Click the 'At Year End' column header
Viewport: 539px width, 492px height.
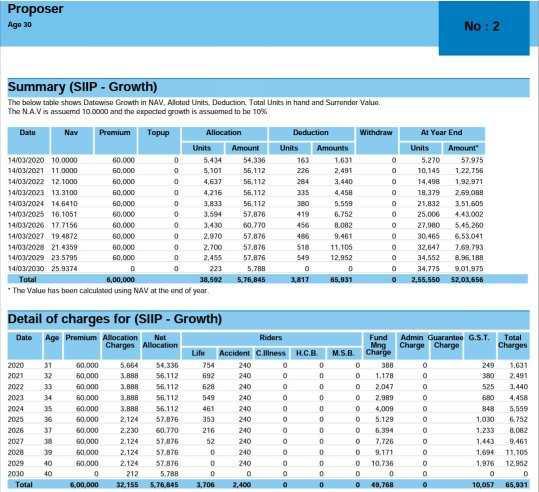pyautogui.click(x=441, y=133)
